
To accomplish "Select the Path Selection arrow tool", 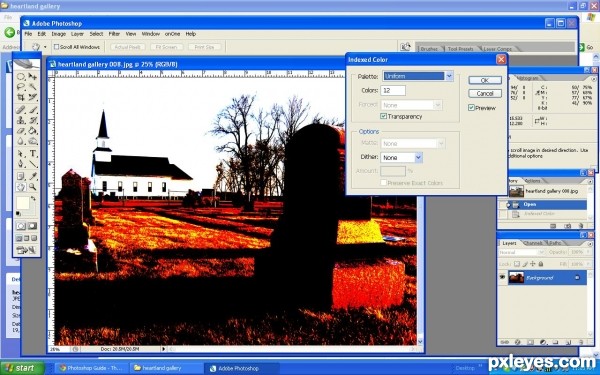I will click(x=21, y=154).
